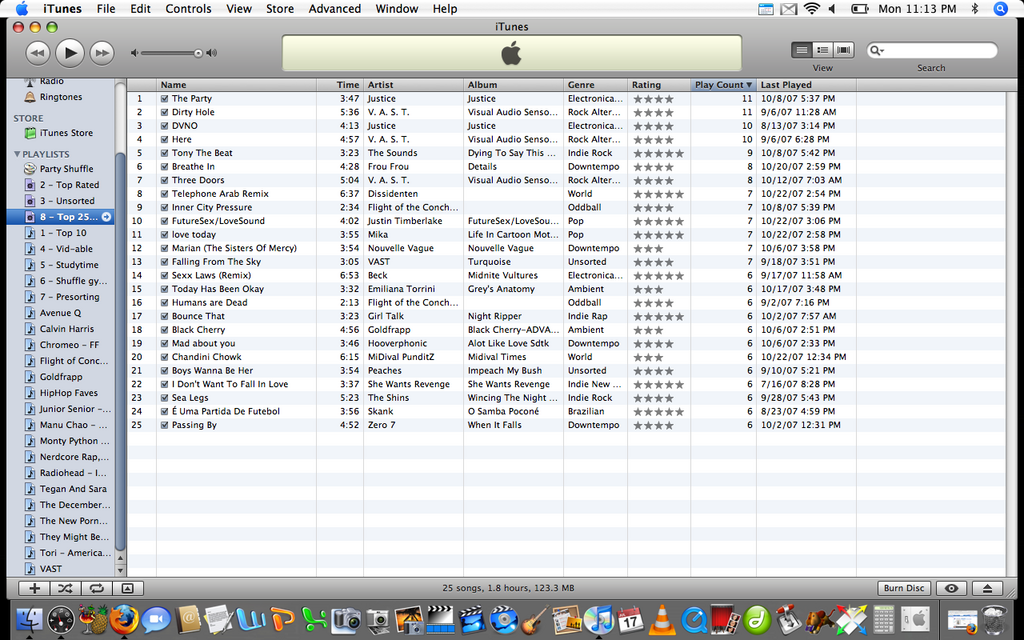Screen dimensions: 1024x640
Task: Skip to the previous track
Action: [x=38, y=53]
